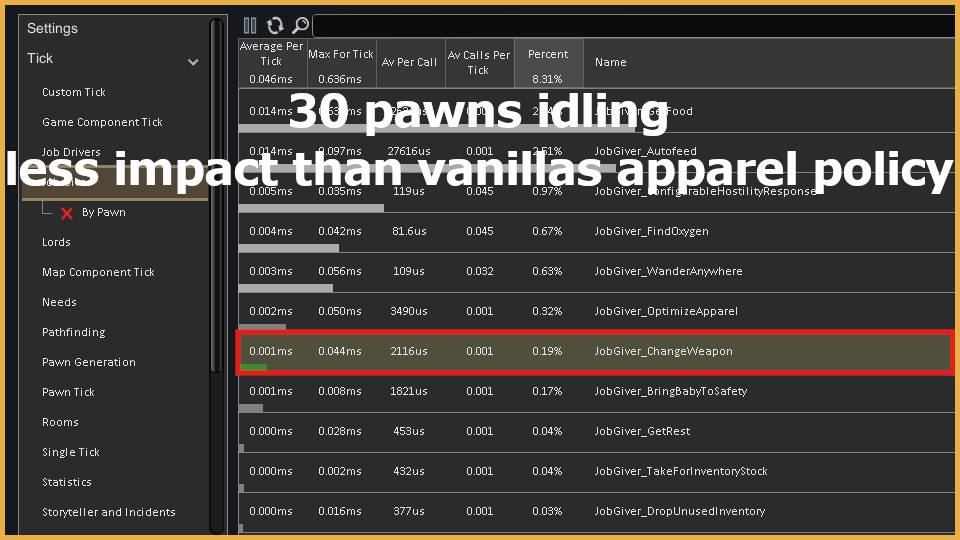Select JobGiver_ChangeWeapon row

[596, 351]
